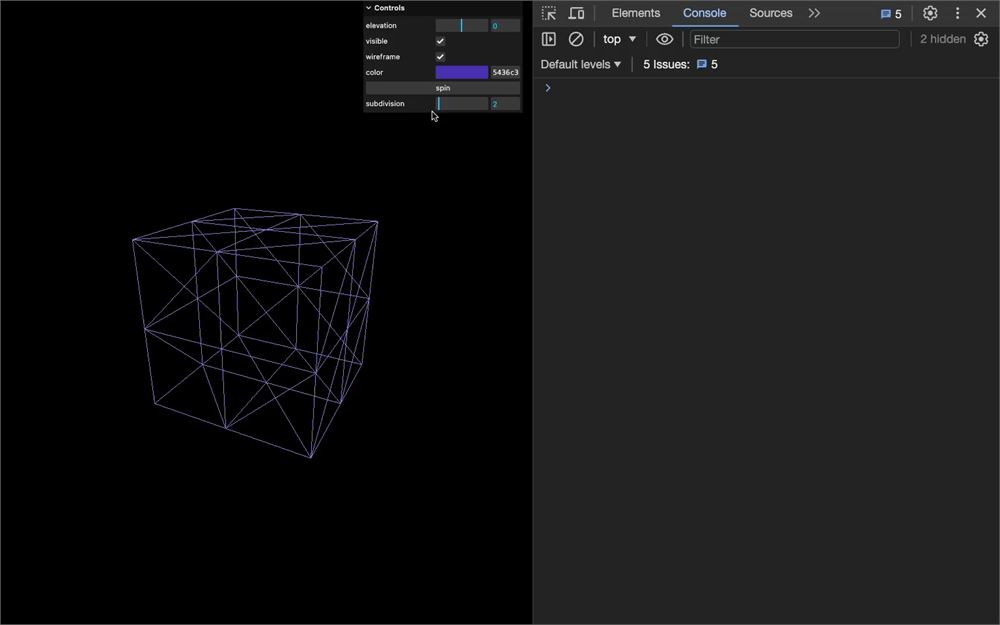Click the subdivision slider track
Viewport: 1000px width, 625px height.
click(x=462, y=103)
